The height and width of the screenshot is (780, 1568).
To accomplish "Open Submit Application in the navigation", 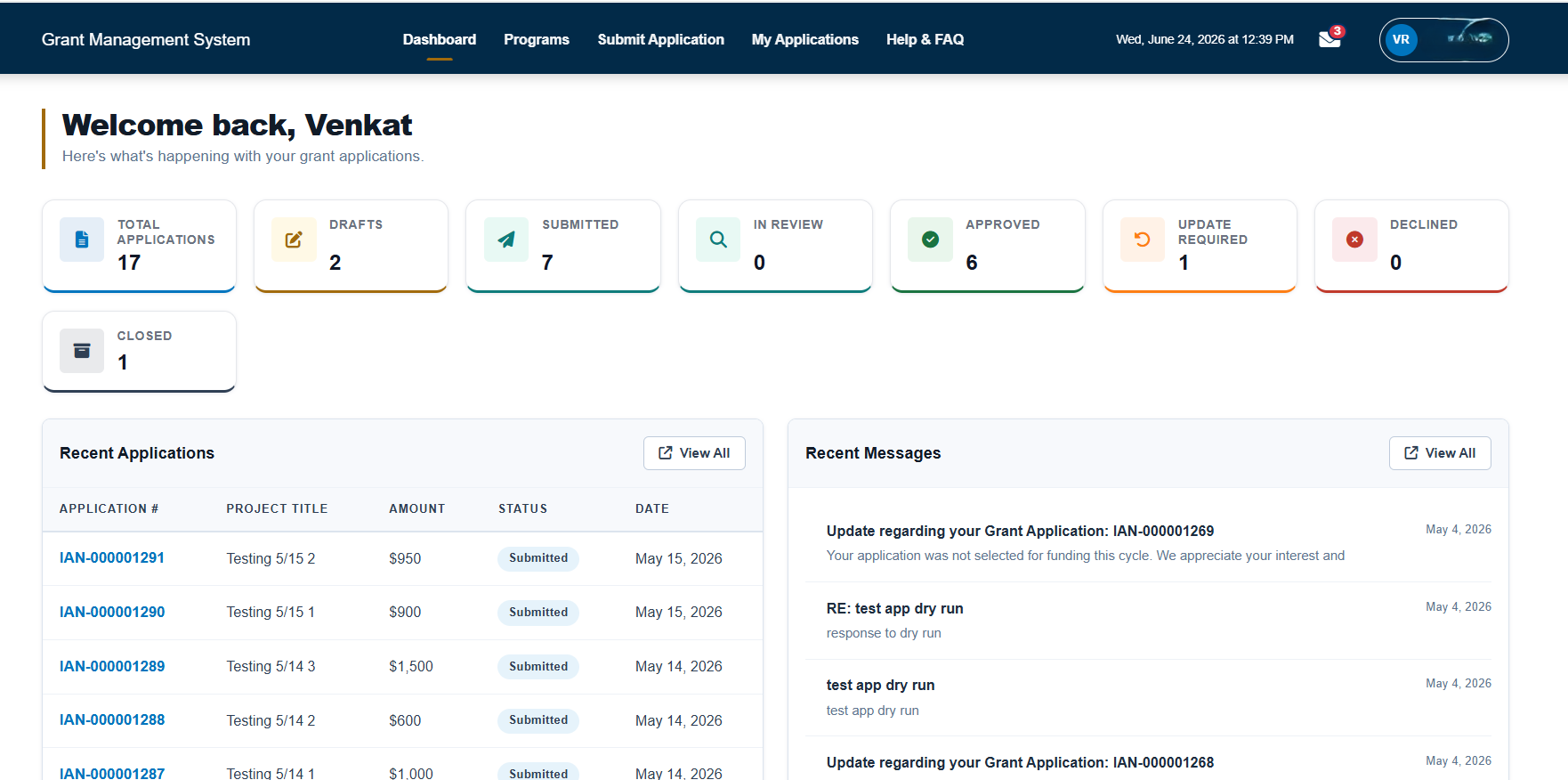I will (660, 39).
